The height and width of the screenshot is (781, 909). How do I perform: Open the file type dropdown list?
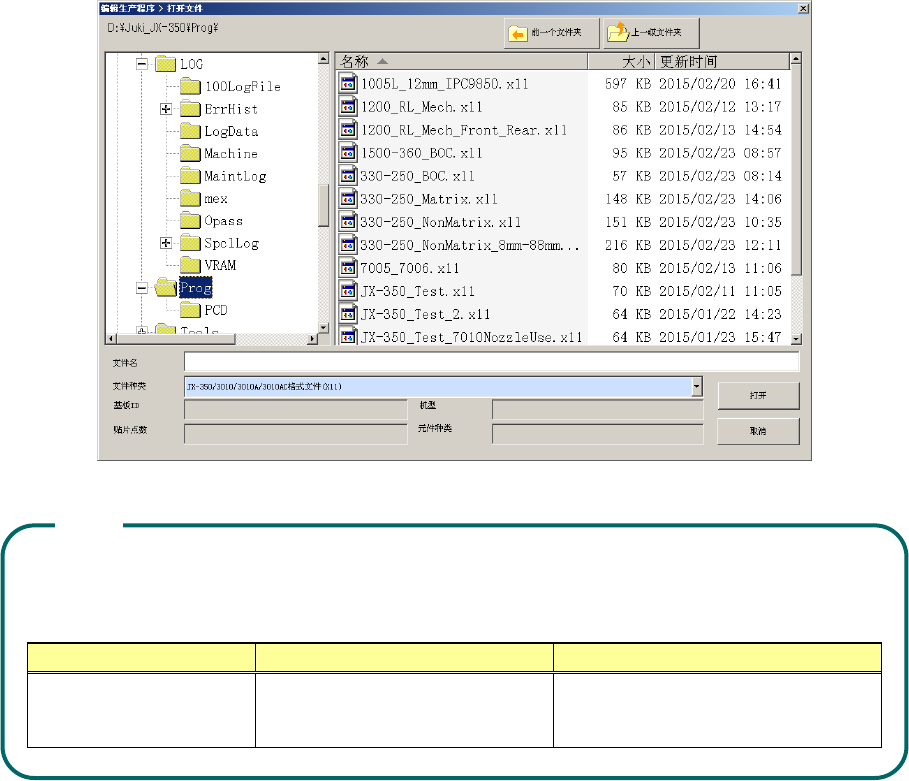pyautogui.click(x=697, y=386)
